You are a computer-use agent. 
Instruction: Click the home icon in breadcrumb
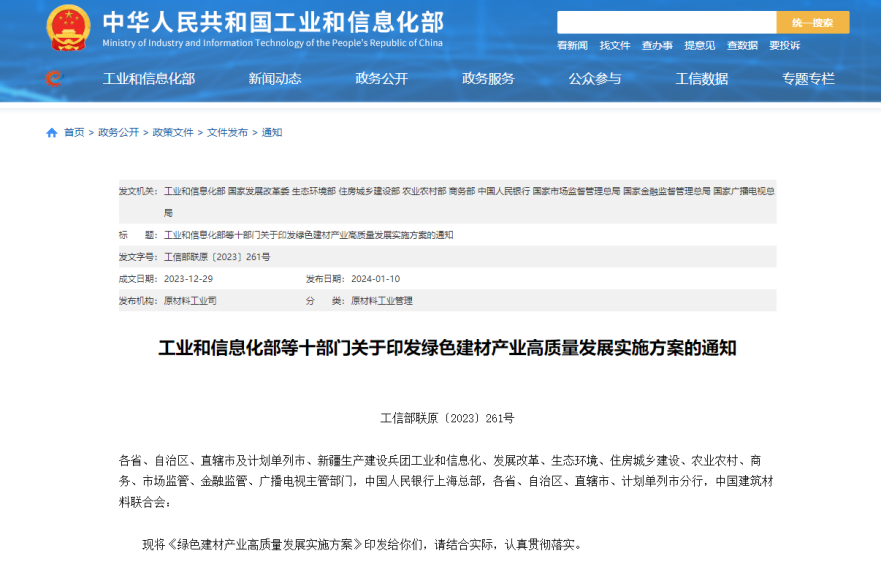pyautogui.click(x=52, y=133)
